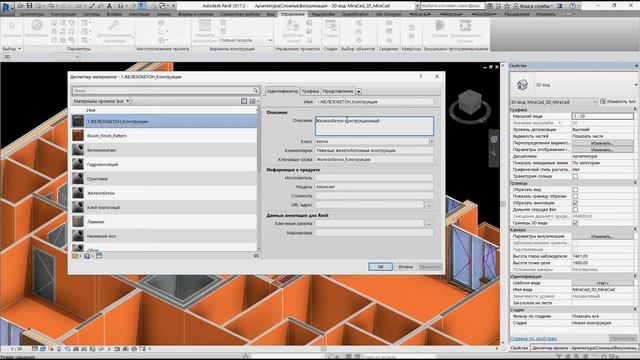This screenshot has height=360, width=640.
Task: Click the Dynamo player ribbon icon
Action: pos(464,25)
